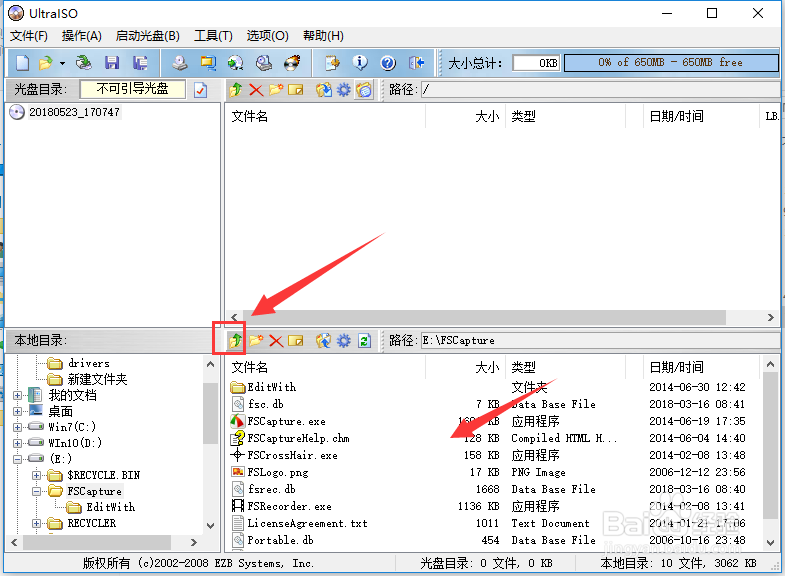Click the disc properties checkmark icon
785x576 pixels.
[x=200, y=90]
